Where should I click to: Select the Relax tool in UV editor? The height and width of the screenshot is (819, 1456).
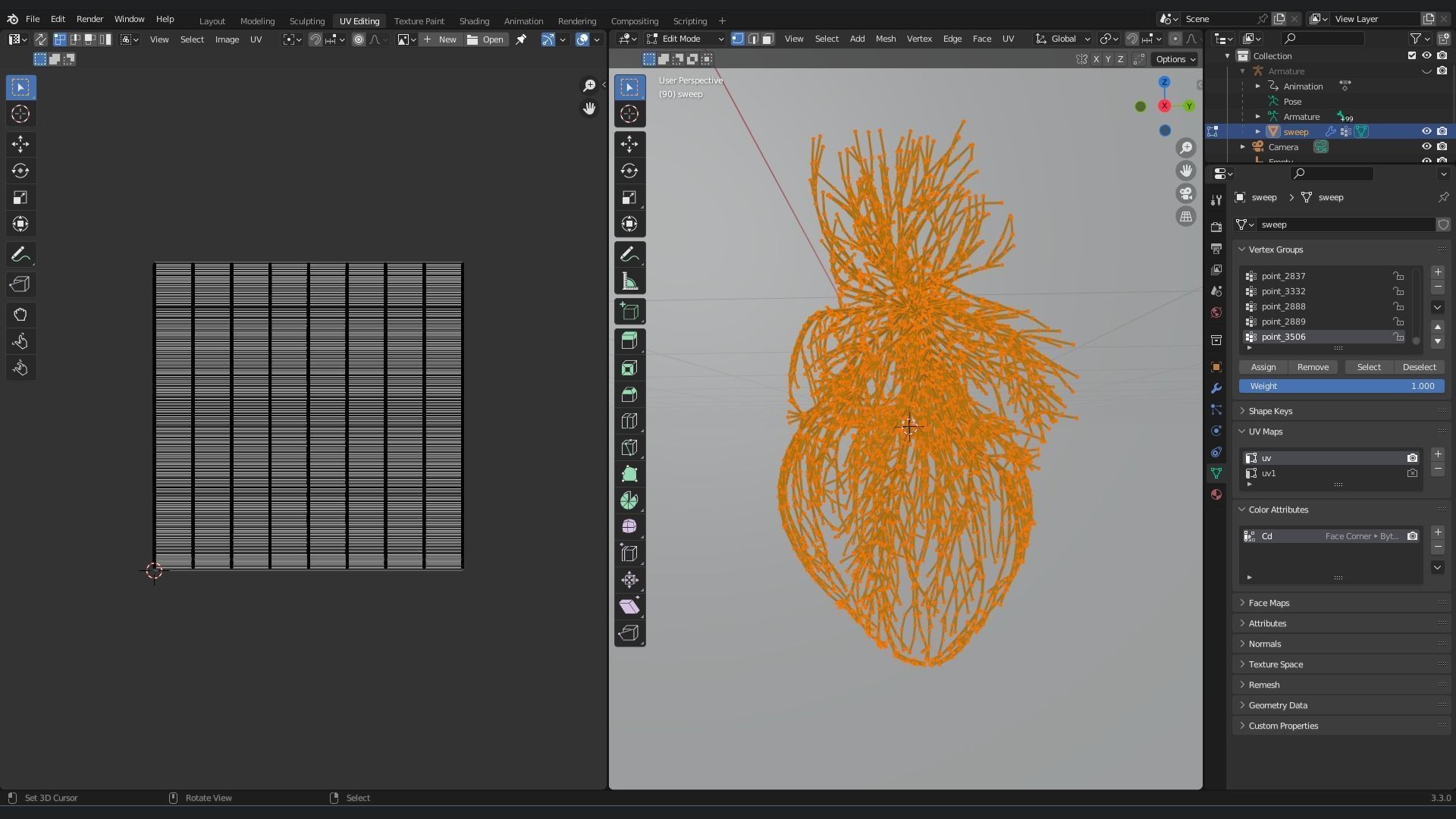(x=20, y=341)
